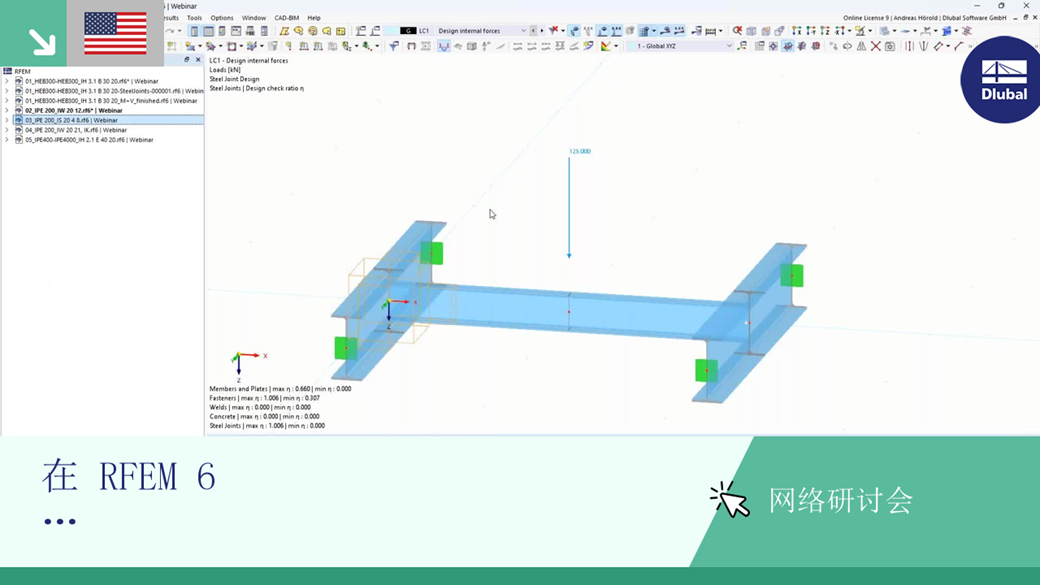1040x585 pixels.
Task: Click the filter funnel icon in second toolbar
Action: (x=394, y=46)
